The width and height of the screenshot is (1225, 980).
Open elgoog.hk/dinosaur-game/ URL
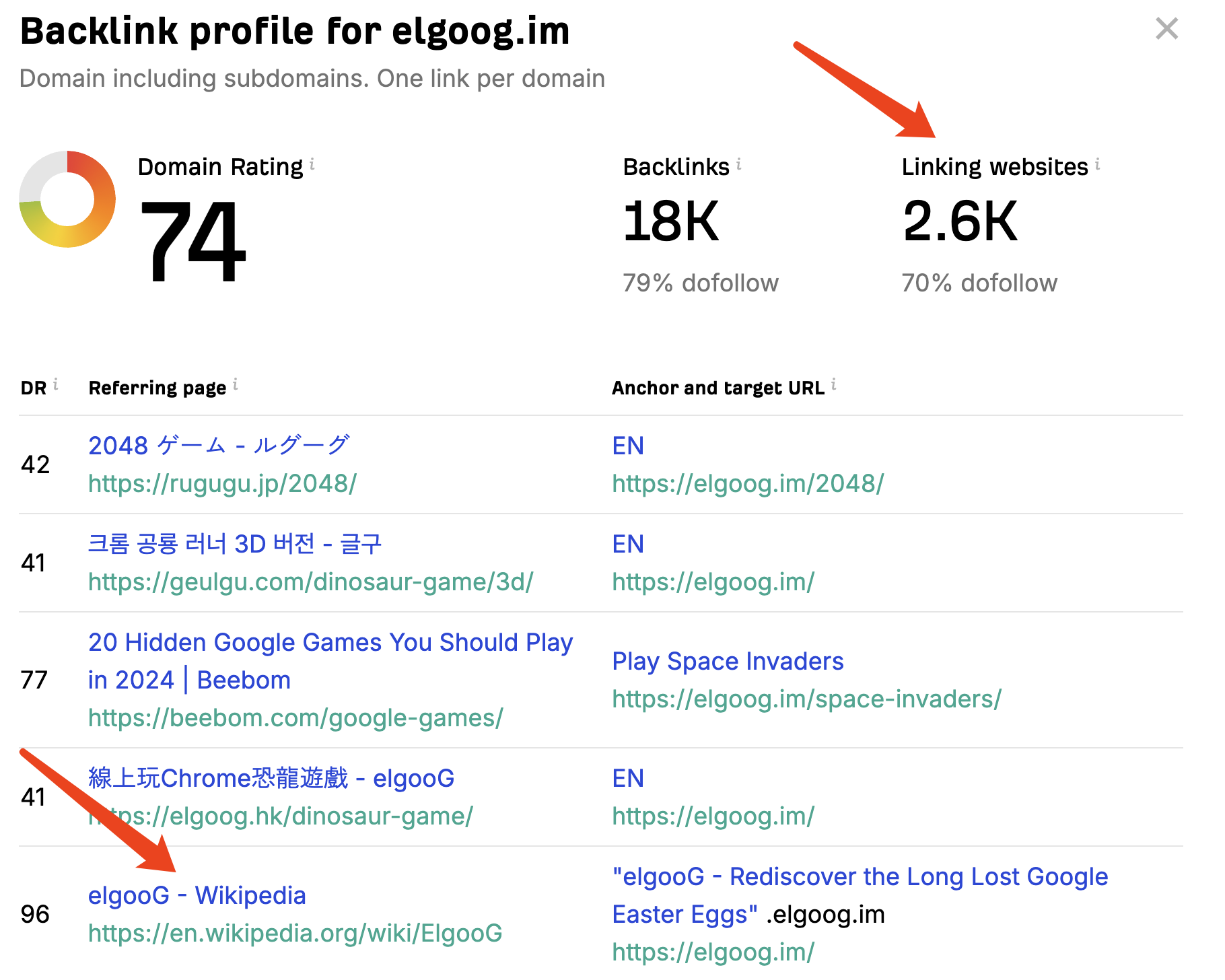281,816
